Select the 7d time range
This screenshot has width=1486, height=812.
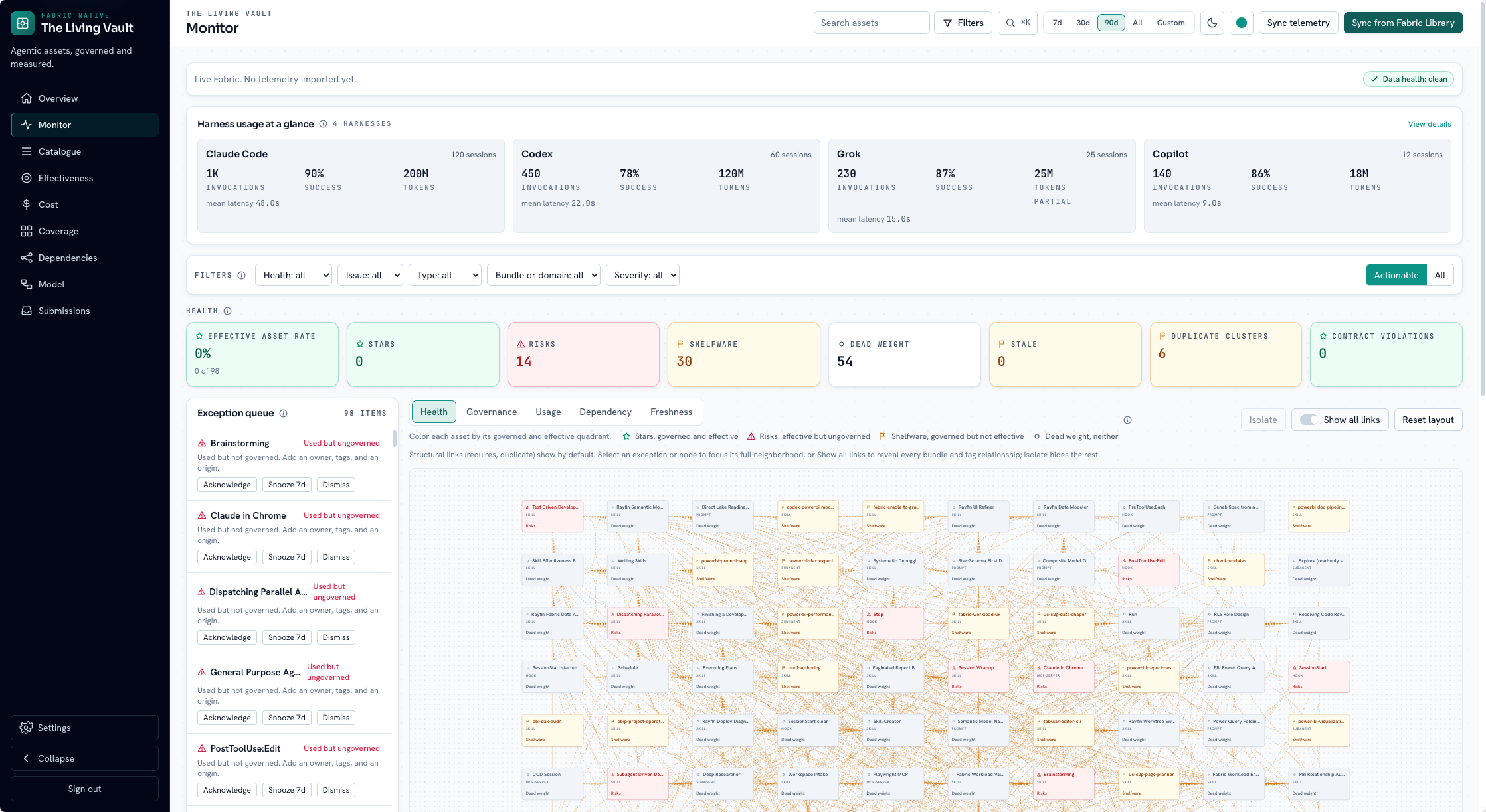[1057, 23]
